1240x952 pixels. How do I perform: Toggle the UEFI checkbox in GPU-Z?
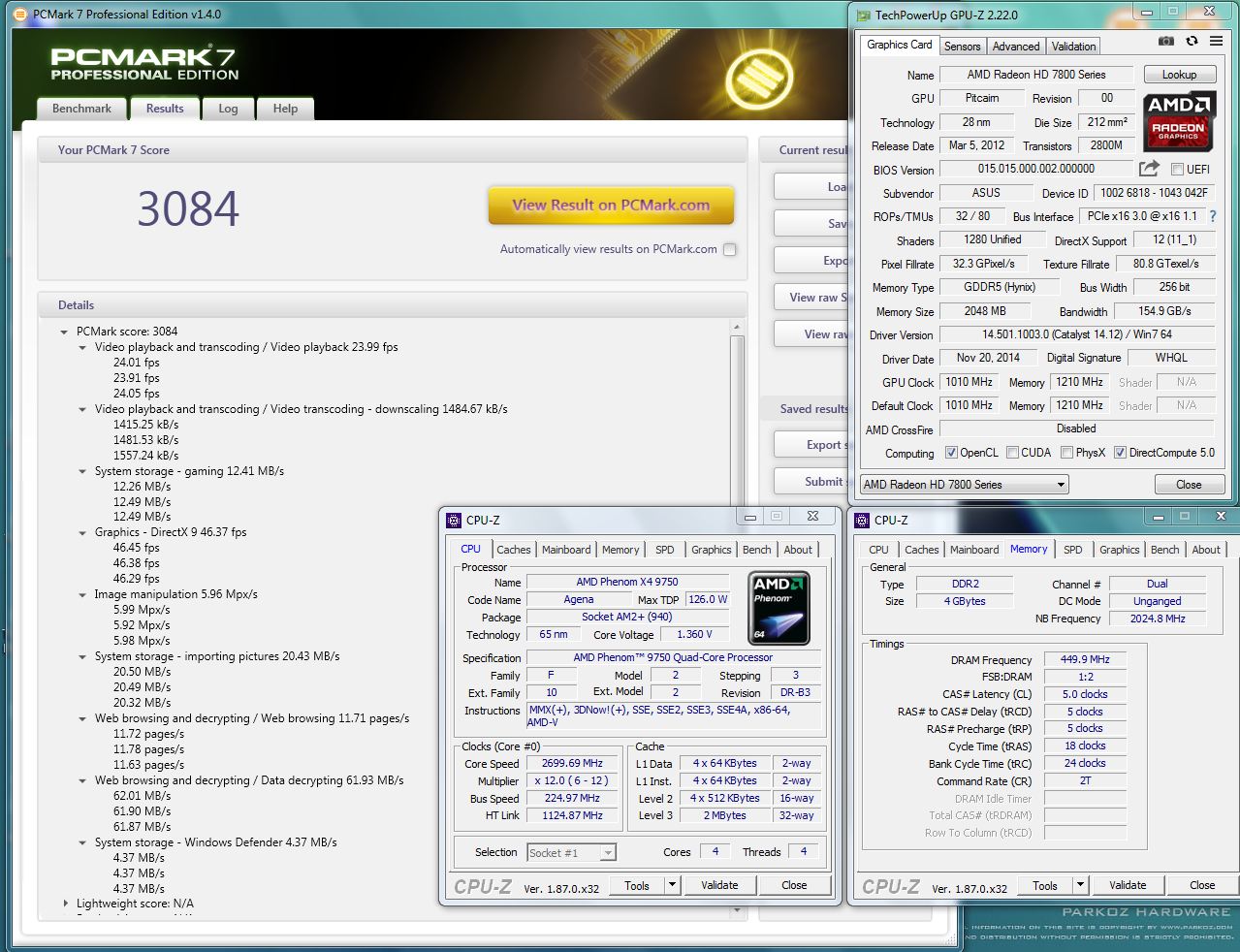click(1177, 170)
